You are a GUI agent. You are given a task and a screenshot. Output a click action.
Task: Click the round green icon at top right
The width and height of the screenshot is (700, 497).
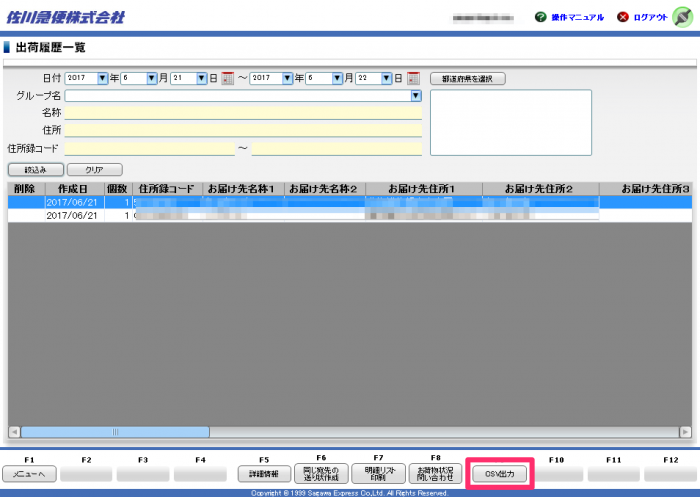point(683,17)
